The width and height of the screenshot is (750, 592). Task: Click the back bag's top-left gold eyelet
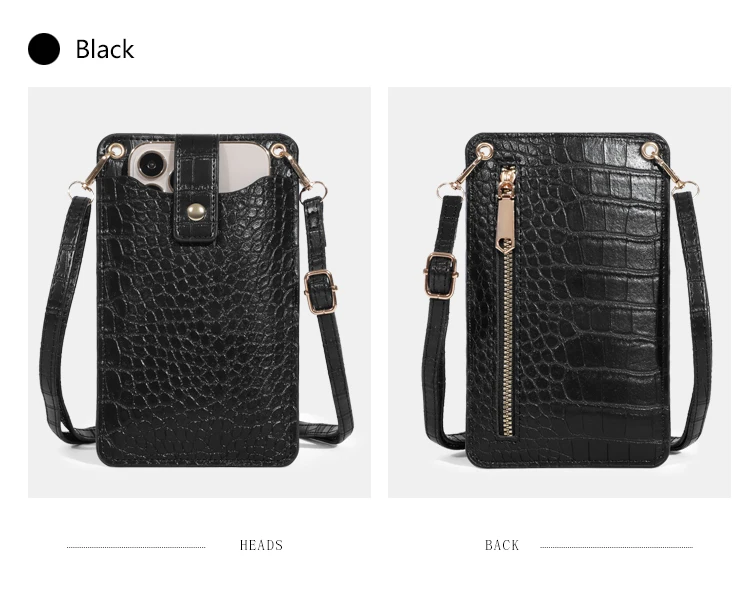coord(485,151)
